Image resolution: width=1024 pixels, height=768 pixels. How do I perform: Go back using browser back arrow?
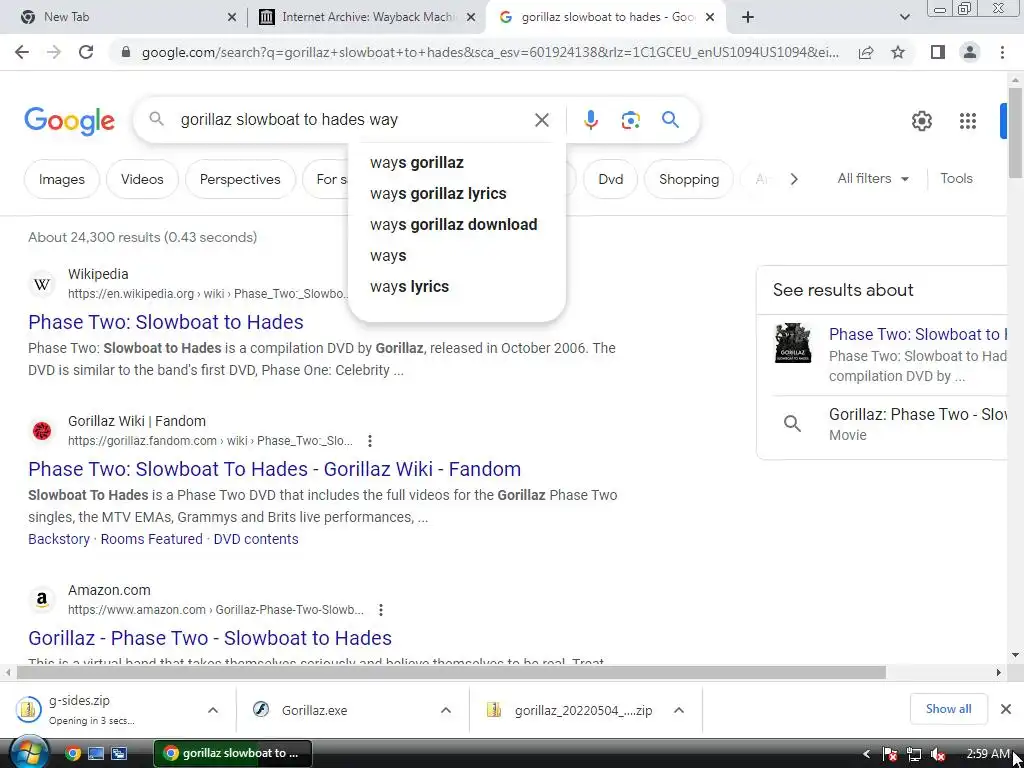click(x=22, y=52)
